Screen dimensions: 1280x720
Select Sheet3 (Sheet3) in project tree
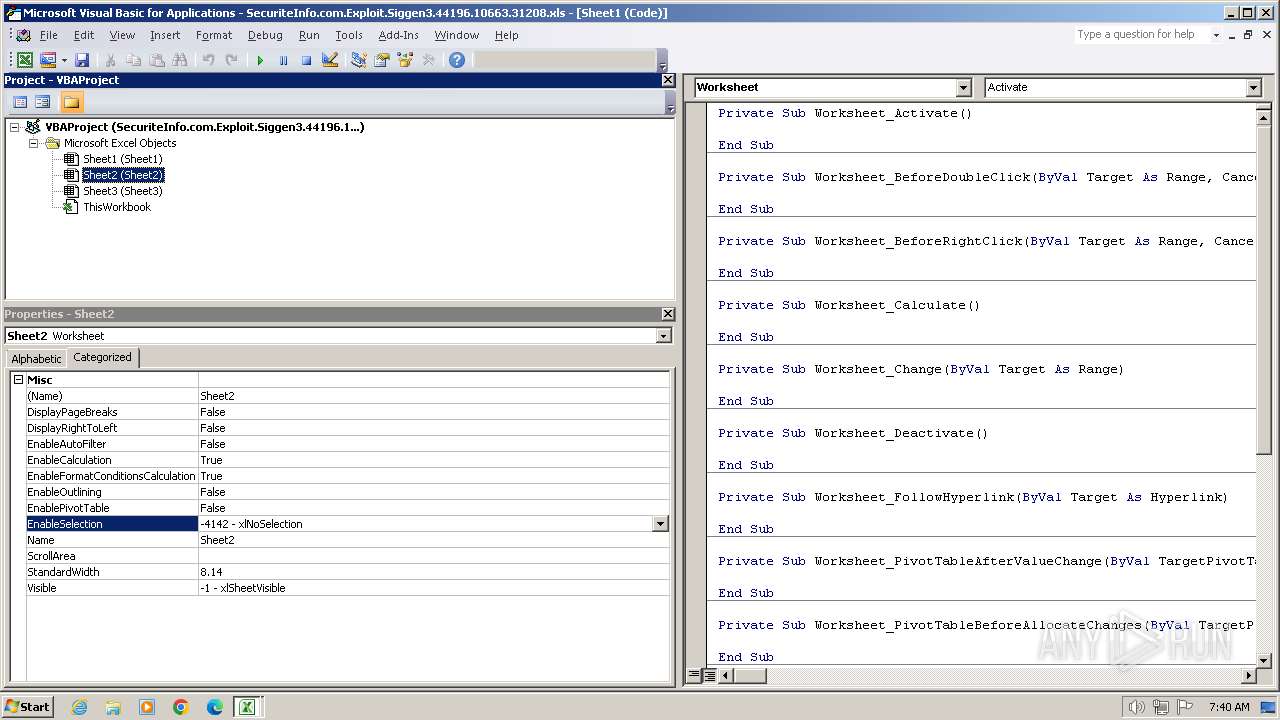click(122, 191)
